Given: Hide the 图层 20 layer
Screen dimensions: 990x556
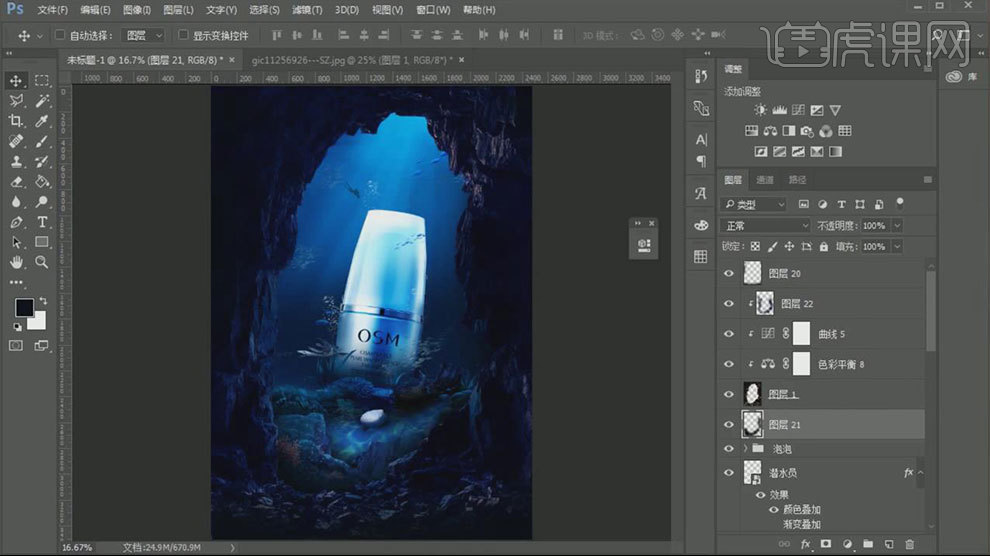Looking at the screenshot, I should [728, 273].
